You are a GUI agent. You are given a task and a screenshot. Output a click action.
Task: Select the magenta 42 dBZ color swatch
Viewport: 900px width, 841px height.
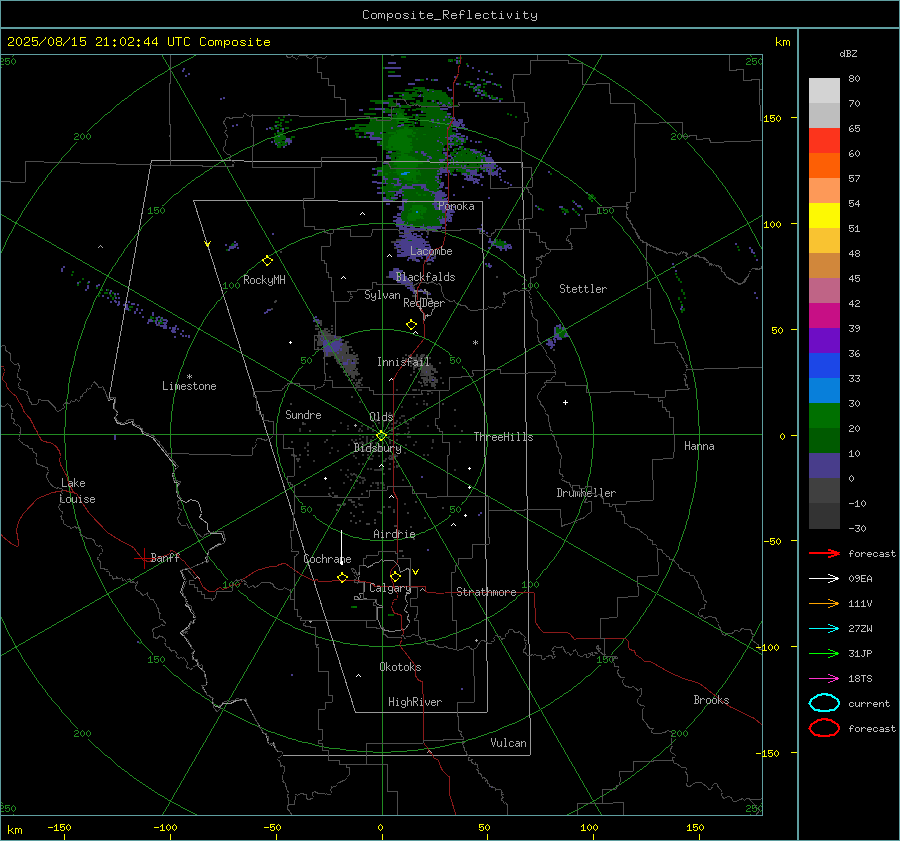point(824,315)
